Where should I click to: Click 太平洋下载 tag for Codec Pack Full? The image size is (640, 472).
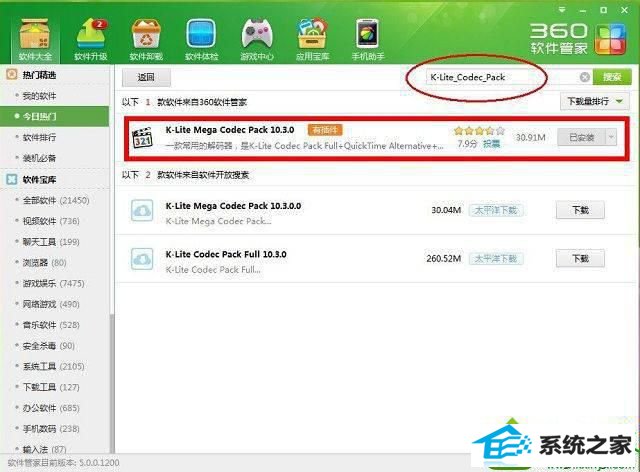[496, 258]
